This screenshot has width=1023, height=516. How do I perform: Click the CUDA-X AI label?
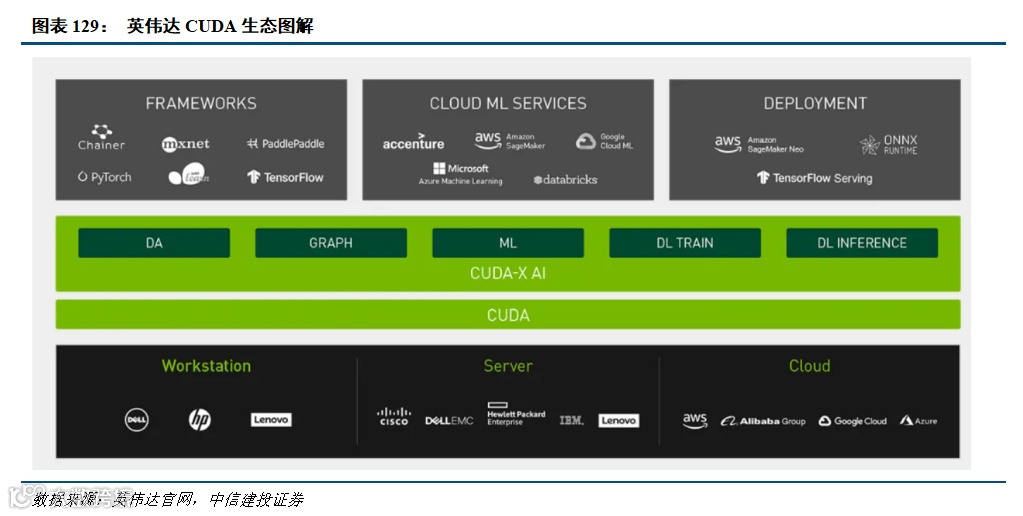508,273
